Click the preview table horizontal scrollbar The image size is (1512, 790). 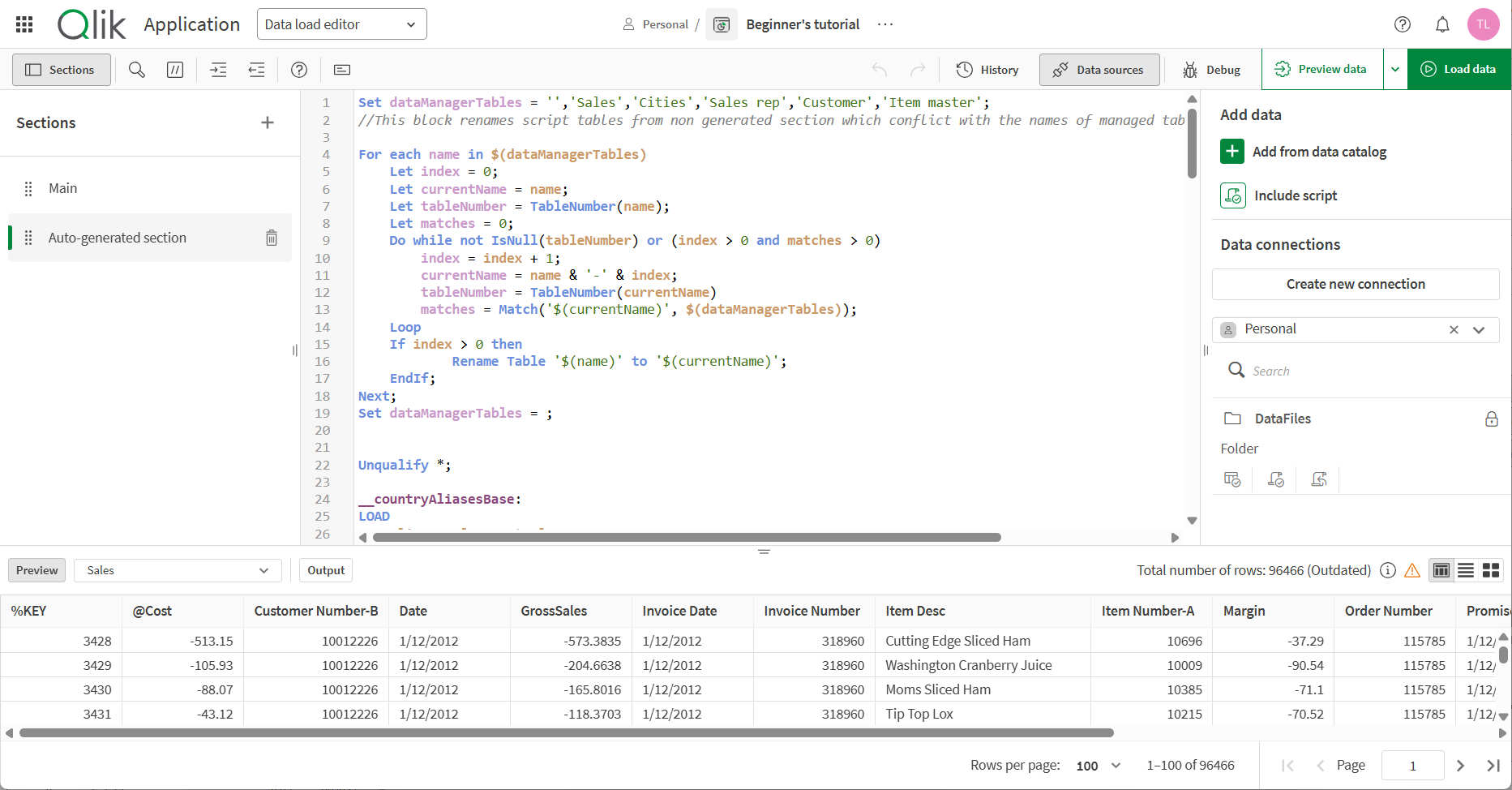click(x=566, y=732)
